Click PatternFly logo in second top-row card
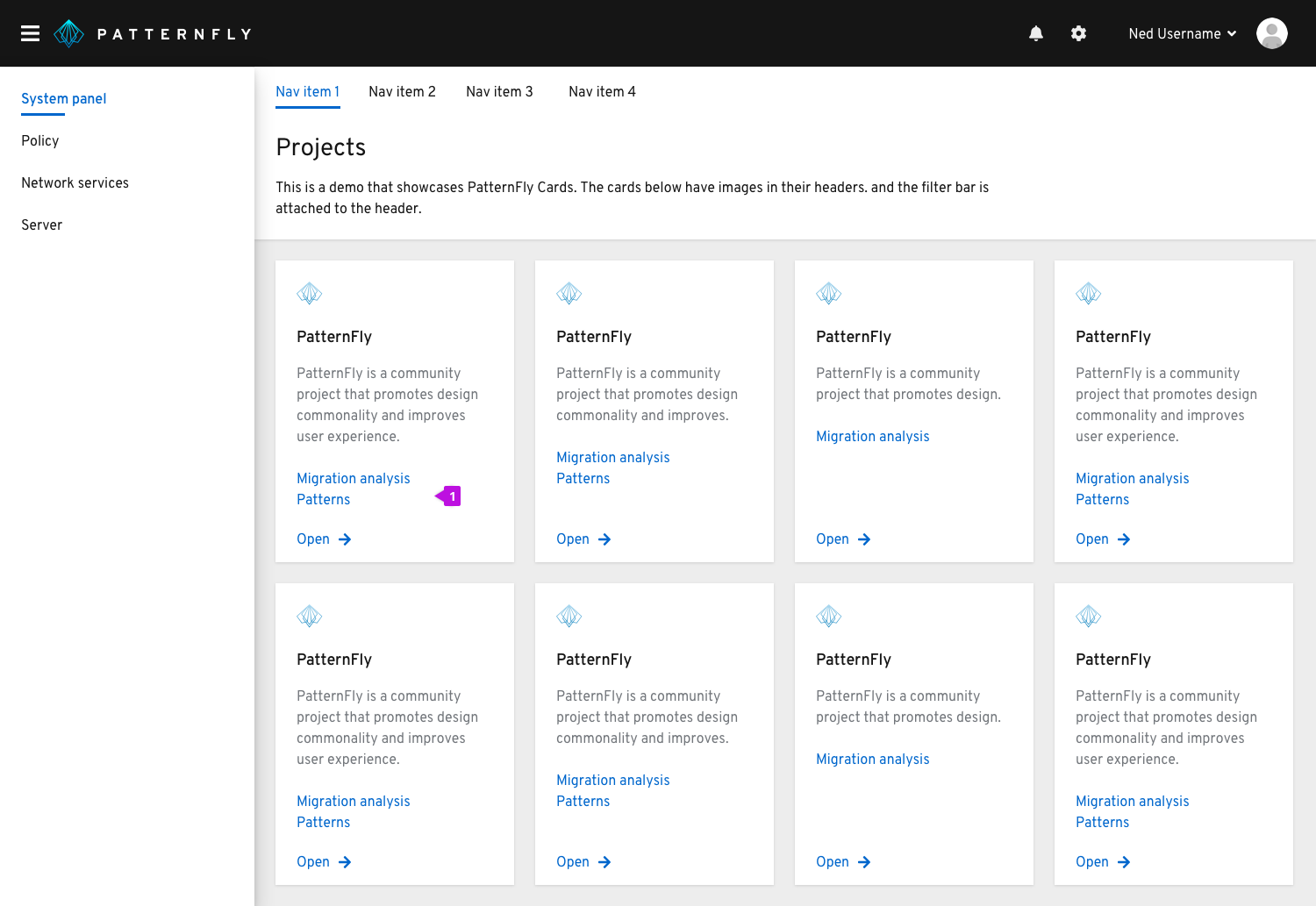The width and height of the screenshot is (1316, 906). click(x=569, y=294)
